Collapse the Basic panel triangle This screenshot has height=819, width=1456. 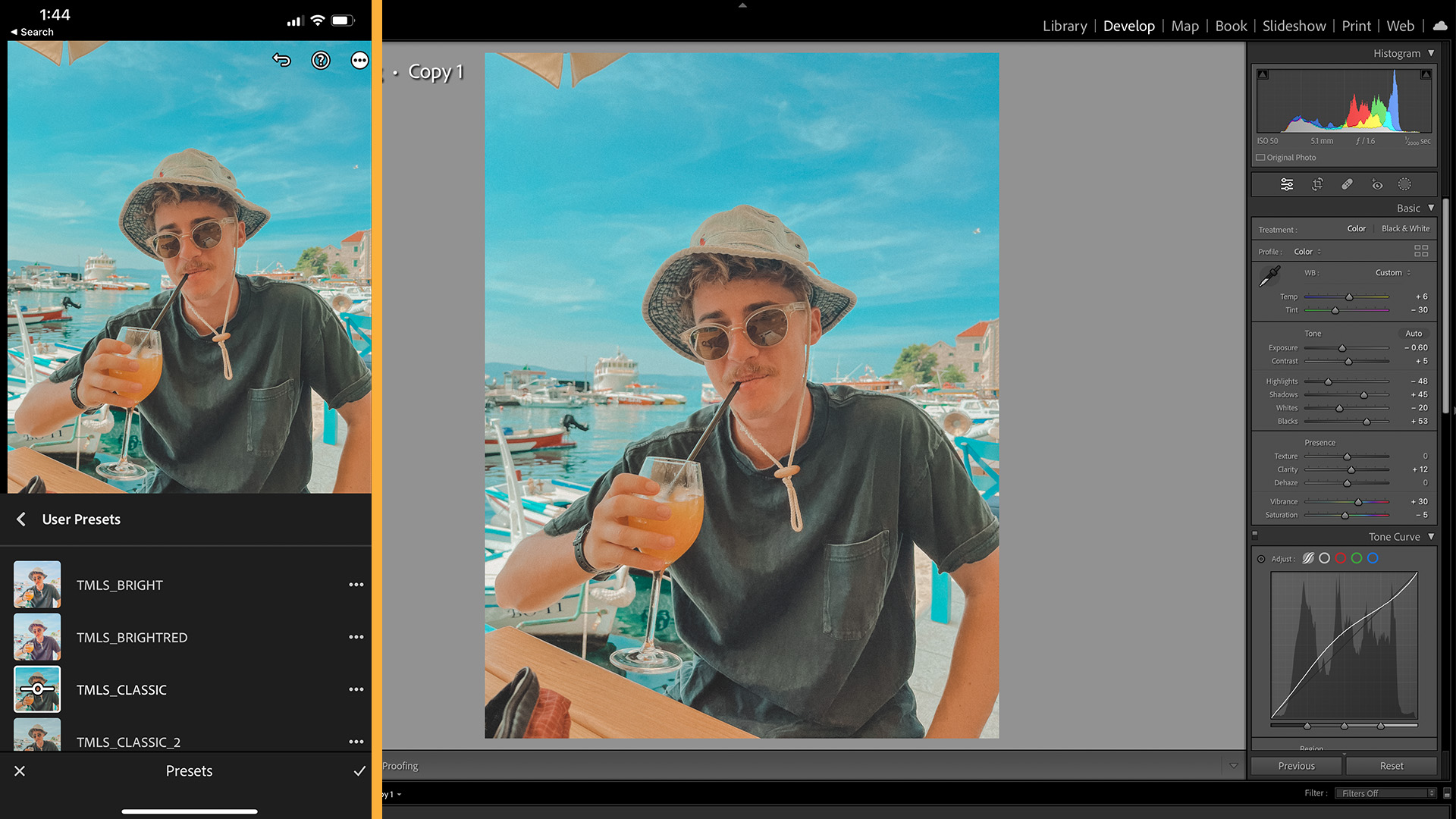pos(1431,208)
